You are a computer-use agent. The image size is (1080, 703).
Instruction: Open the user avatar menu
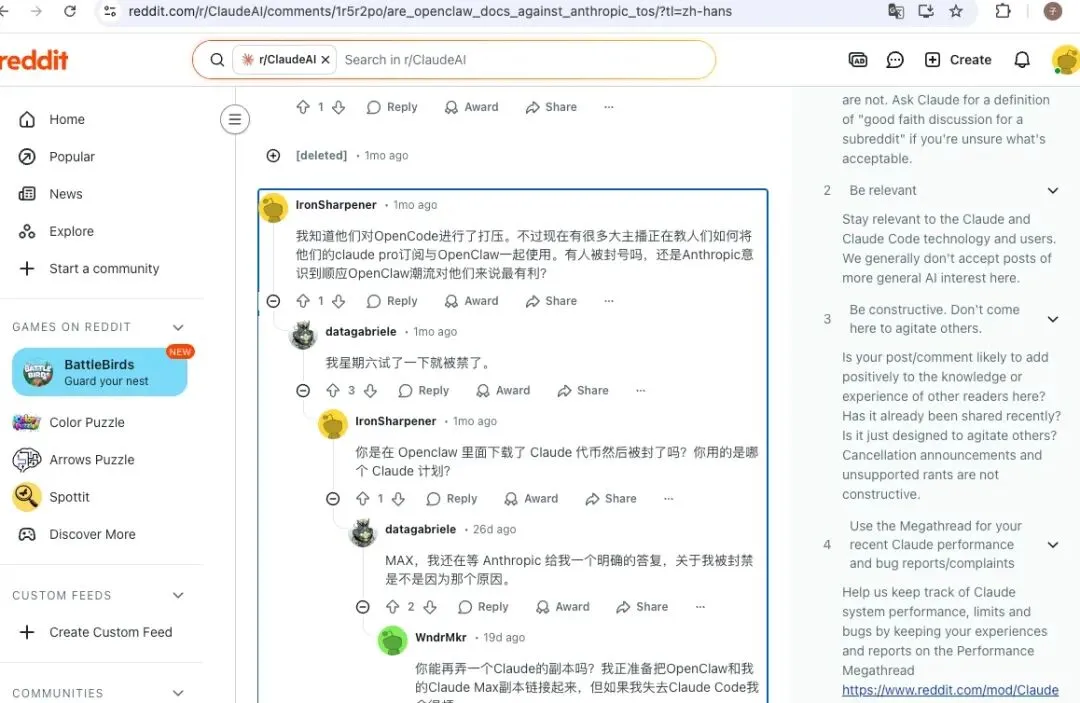1065,60
